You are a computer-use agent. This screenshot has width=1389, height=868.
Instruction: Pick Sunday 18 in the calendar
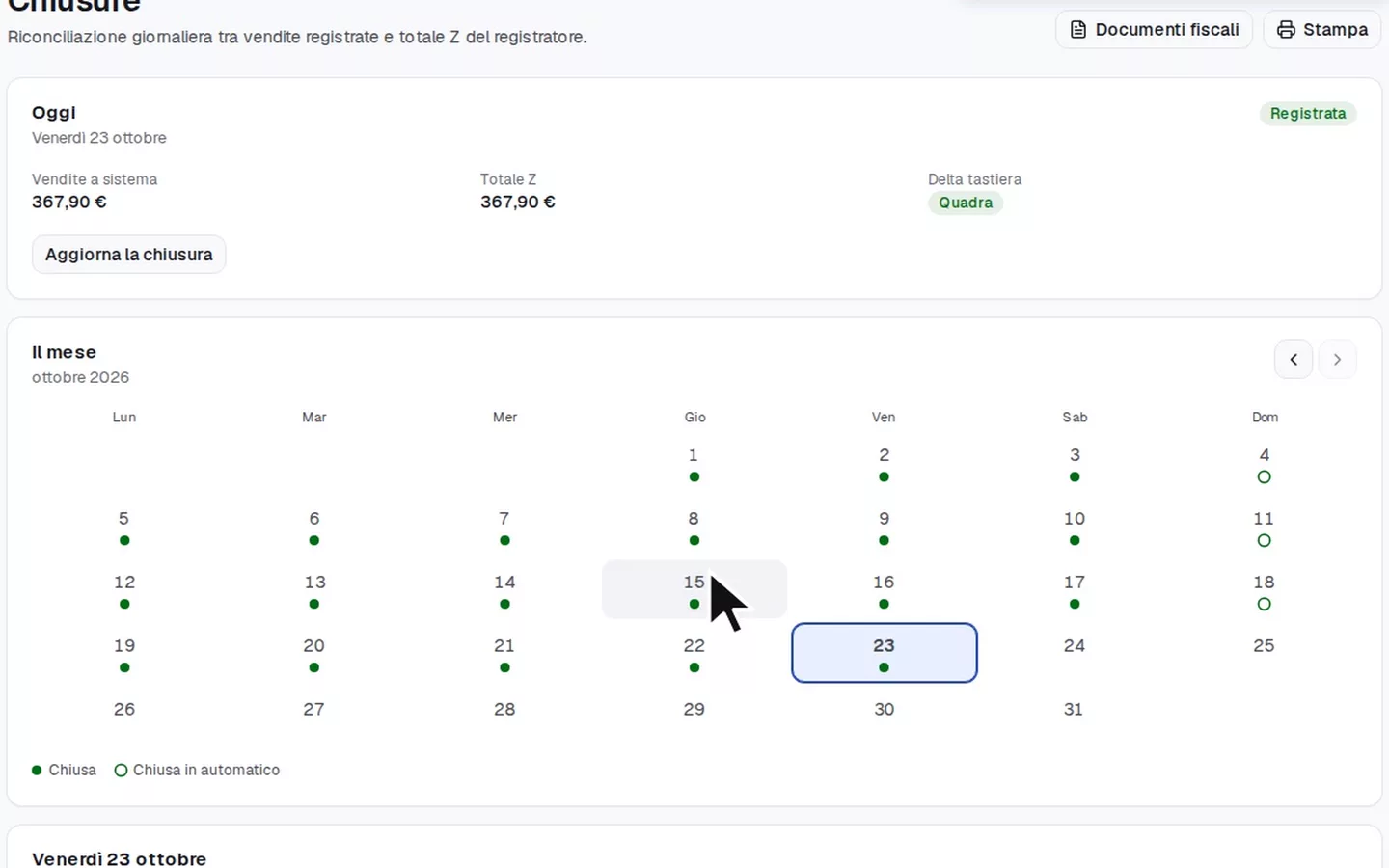click(x=1265, y=589)
